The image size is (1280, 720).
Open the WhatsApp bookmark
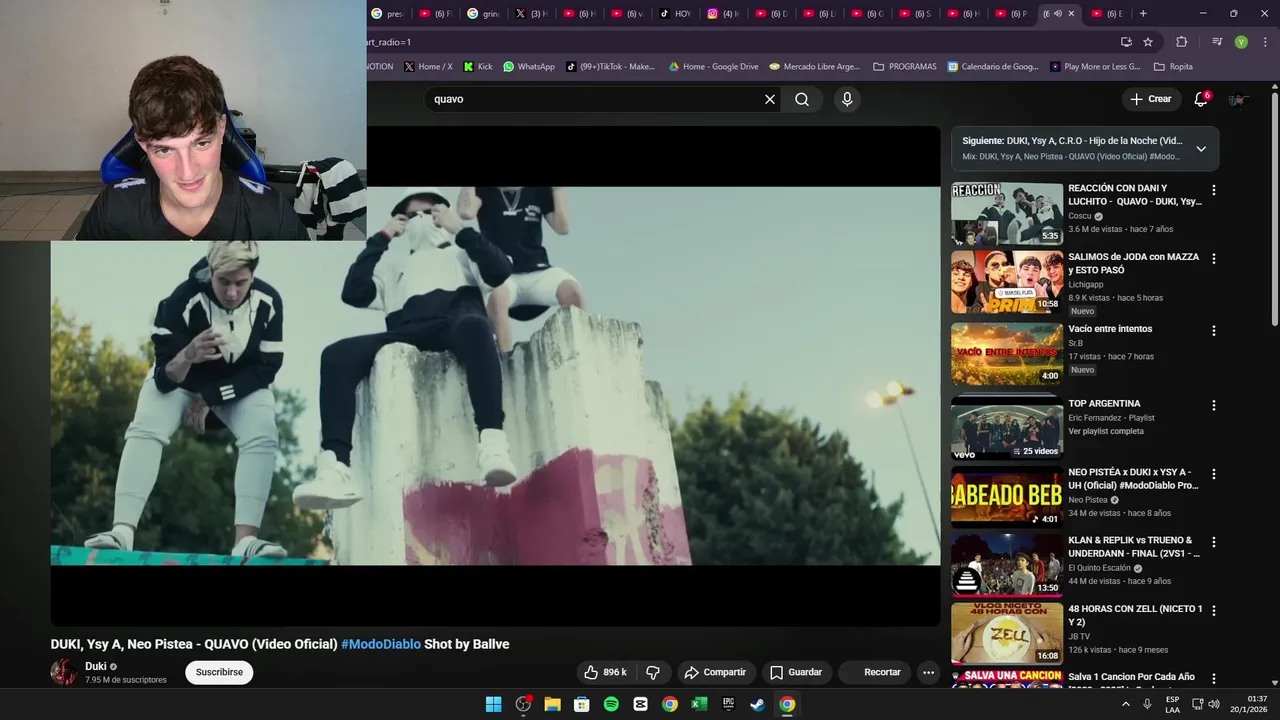pyautogui.click(x=529, y=66)
